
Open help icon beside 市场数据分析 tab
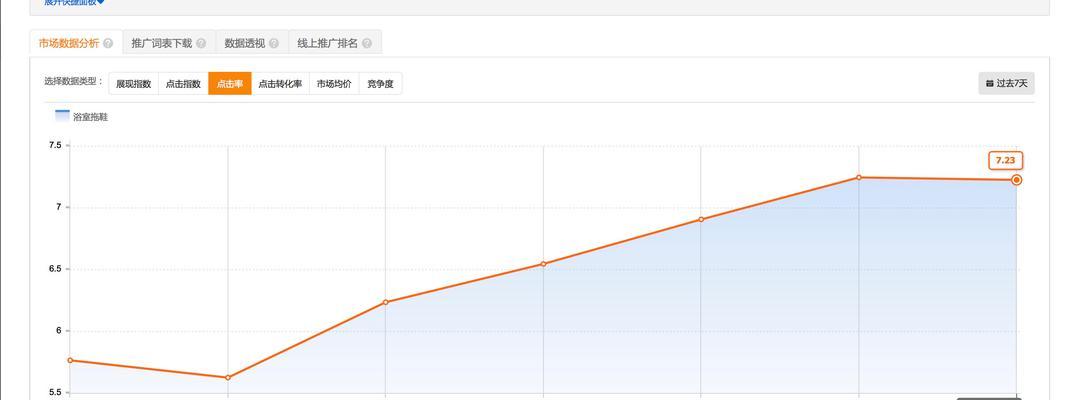[108, 43]
